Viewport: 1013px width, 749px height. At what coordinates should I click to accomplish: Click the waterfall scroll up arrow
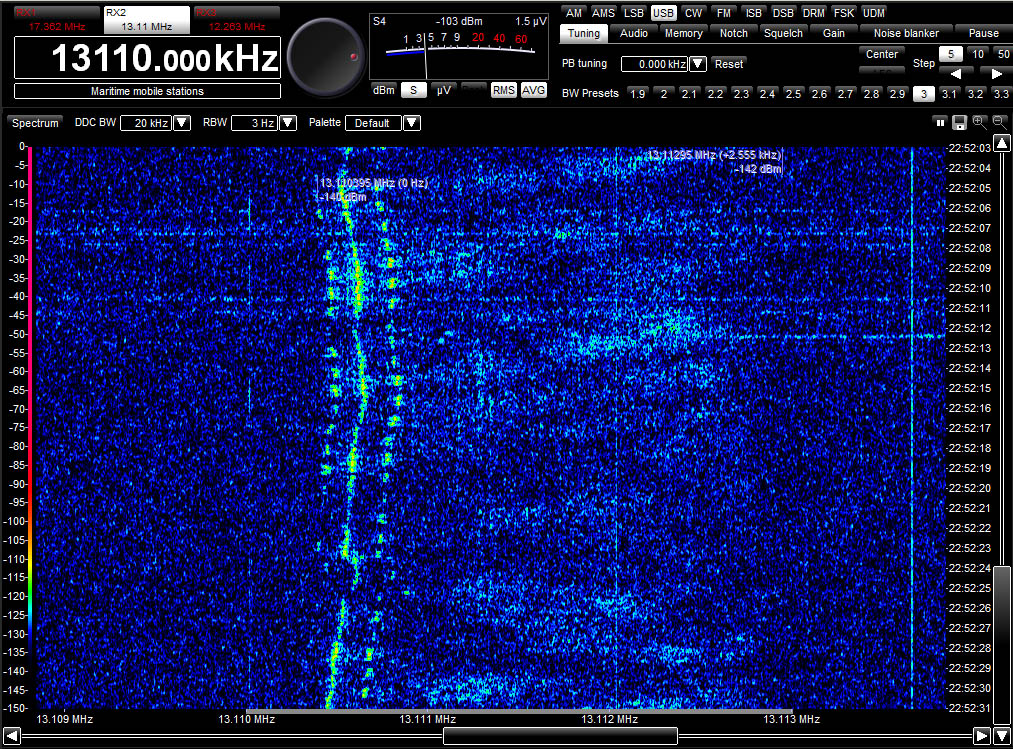[x=1002, y=143]
